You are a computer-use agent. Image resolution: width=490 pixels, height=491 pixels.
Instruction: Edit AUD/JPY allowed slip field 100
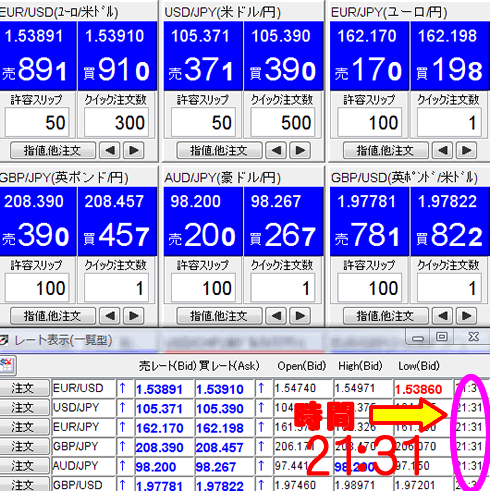pos(203,287)
